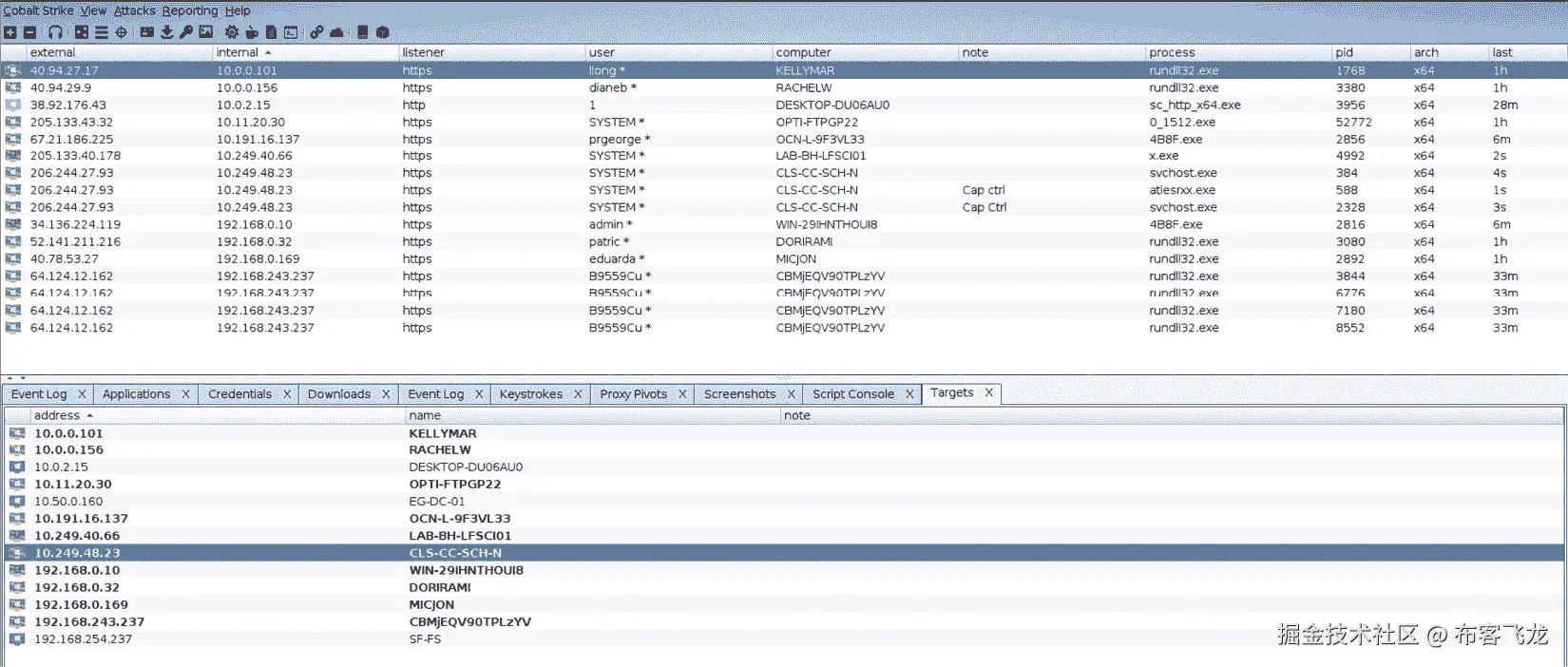
Task: Click the connect to team server plus icon
Action: (x=10, y=32)
